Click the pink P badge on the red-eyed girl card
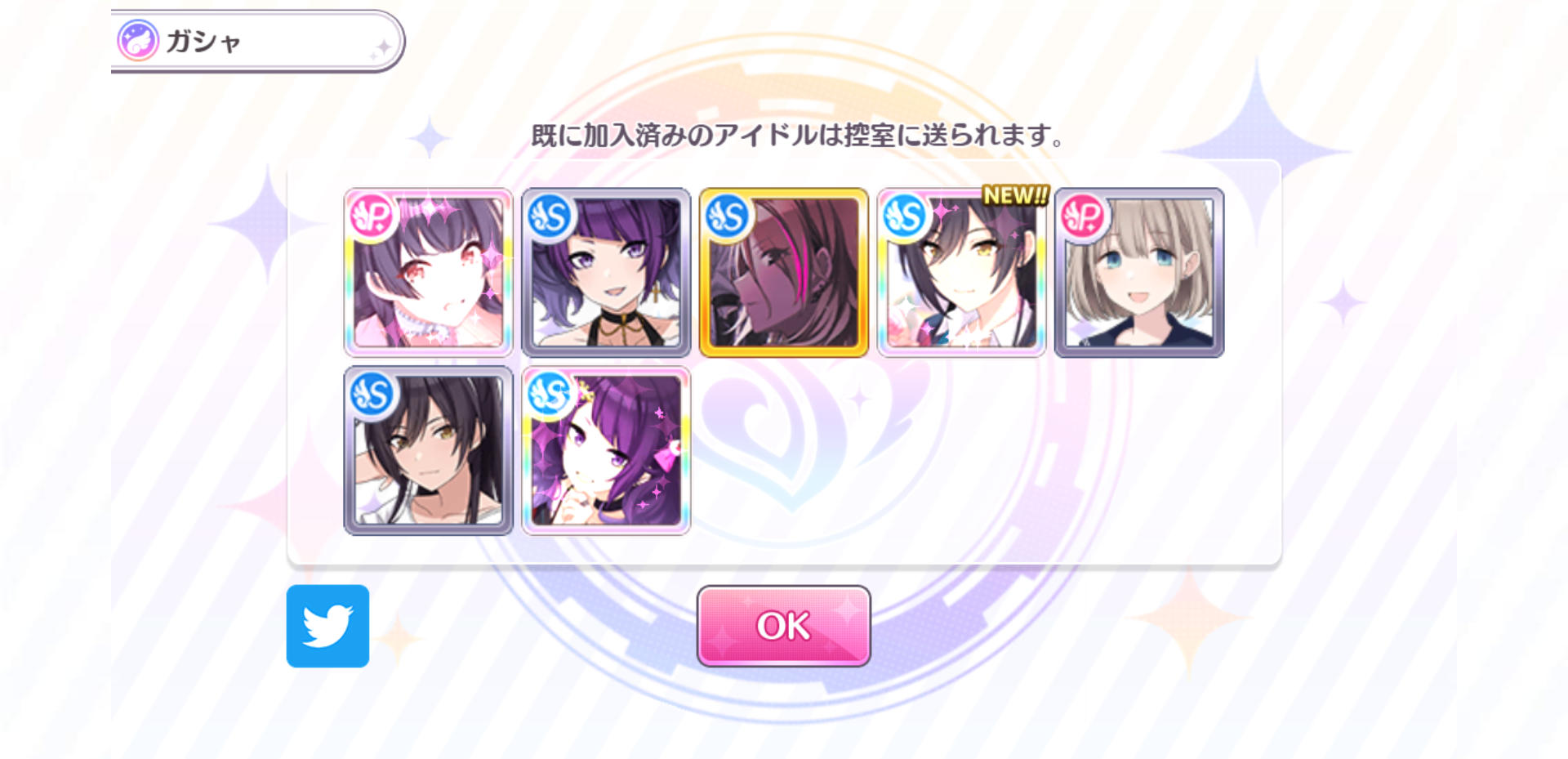 click(x=372, y=217)
